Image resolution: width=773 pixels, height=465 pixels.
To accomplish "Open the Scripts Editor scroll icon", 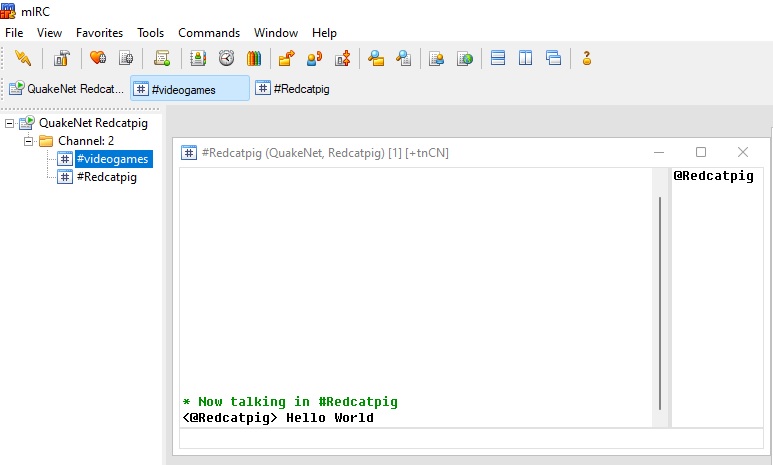I will pyautogui.click(x=162, y=58).
